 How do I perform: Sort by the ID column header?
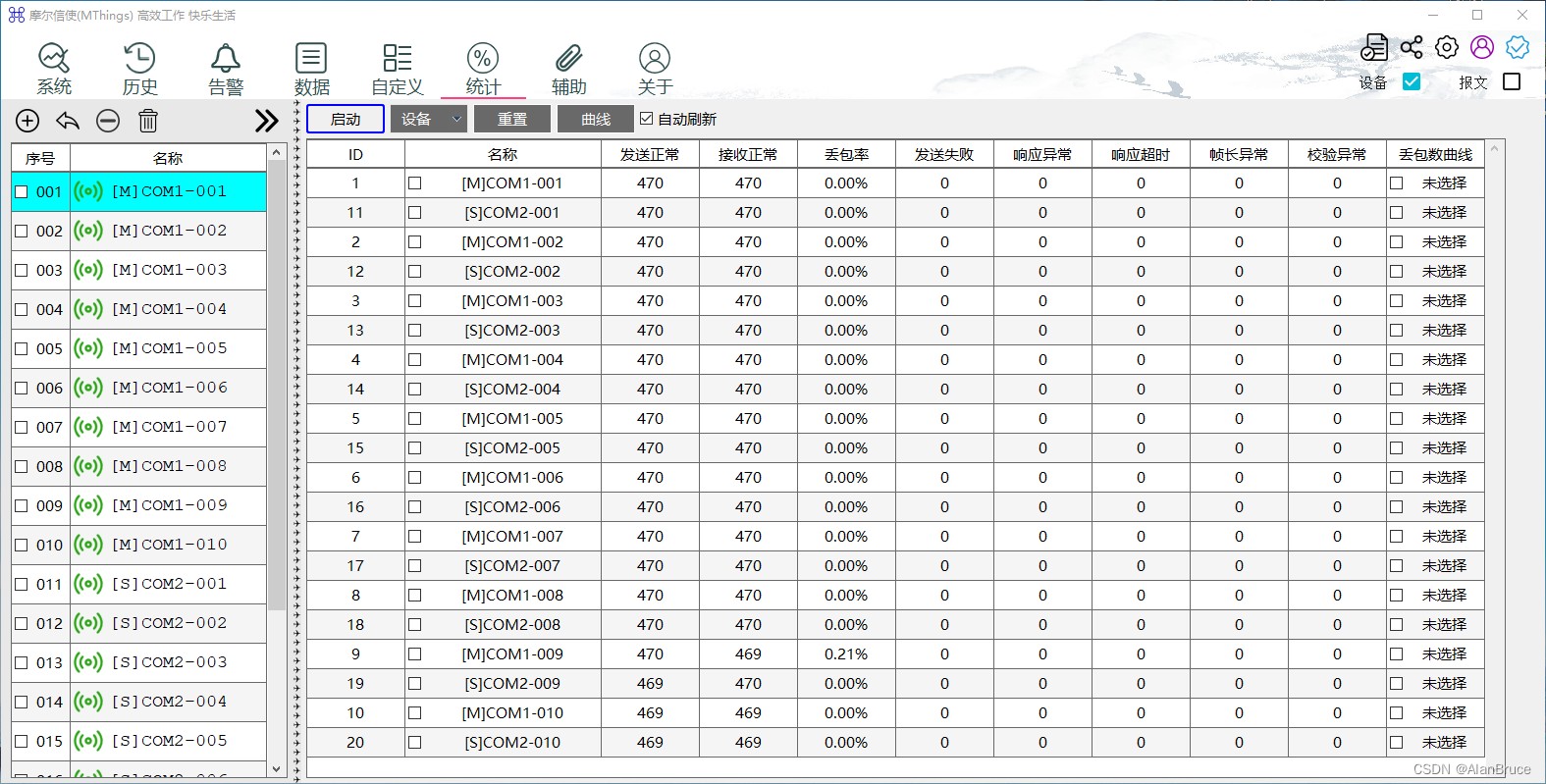[x=355, y=154]
